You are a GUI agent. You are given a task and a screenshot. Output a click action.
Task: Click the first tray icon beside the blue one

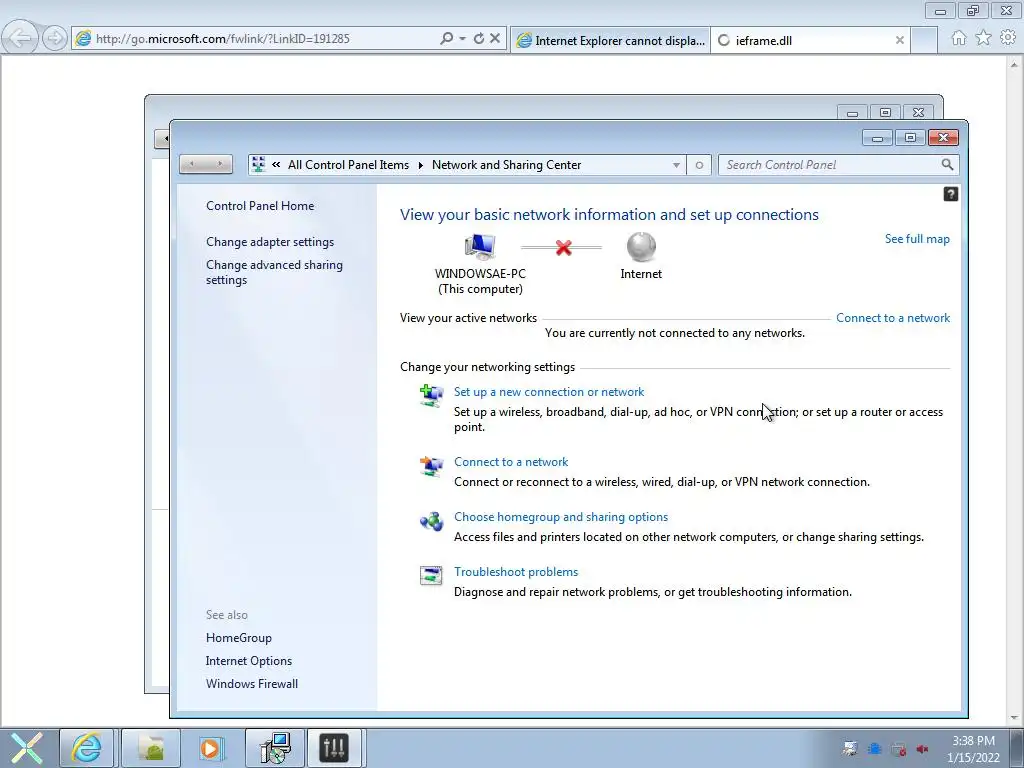click(x=850, y=749)
